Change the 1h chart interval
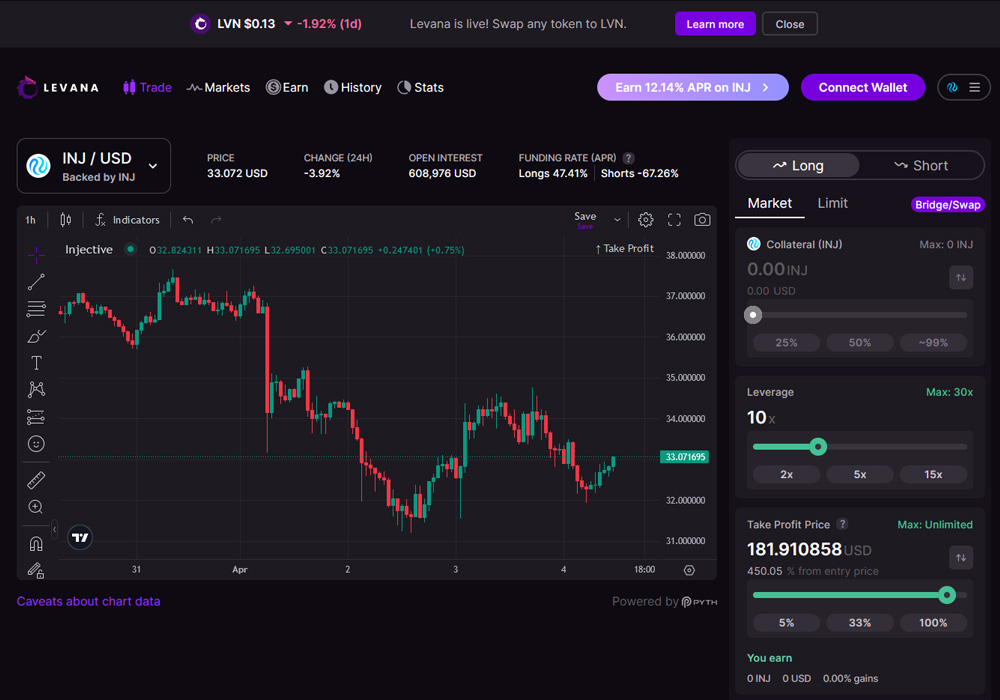 point(31,220)
